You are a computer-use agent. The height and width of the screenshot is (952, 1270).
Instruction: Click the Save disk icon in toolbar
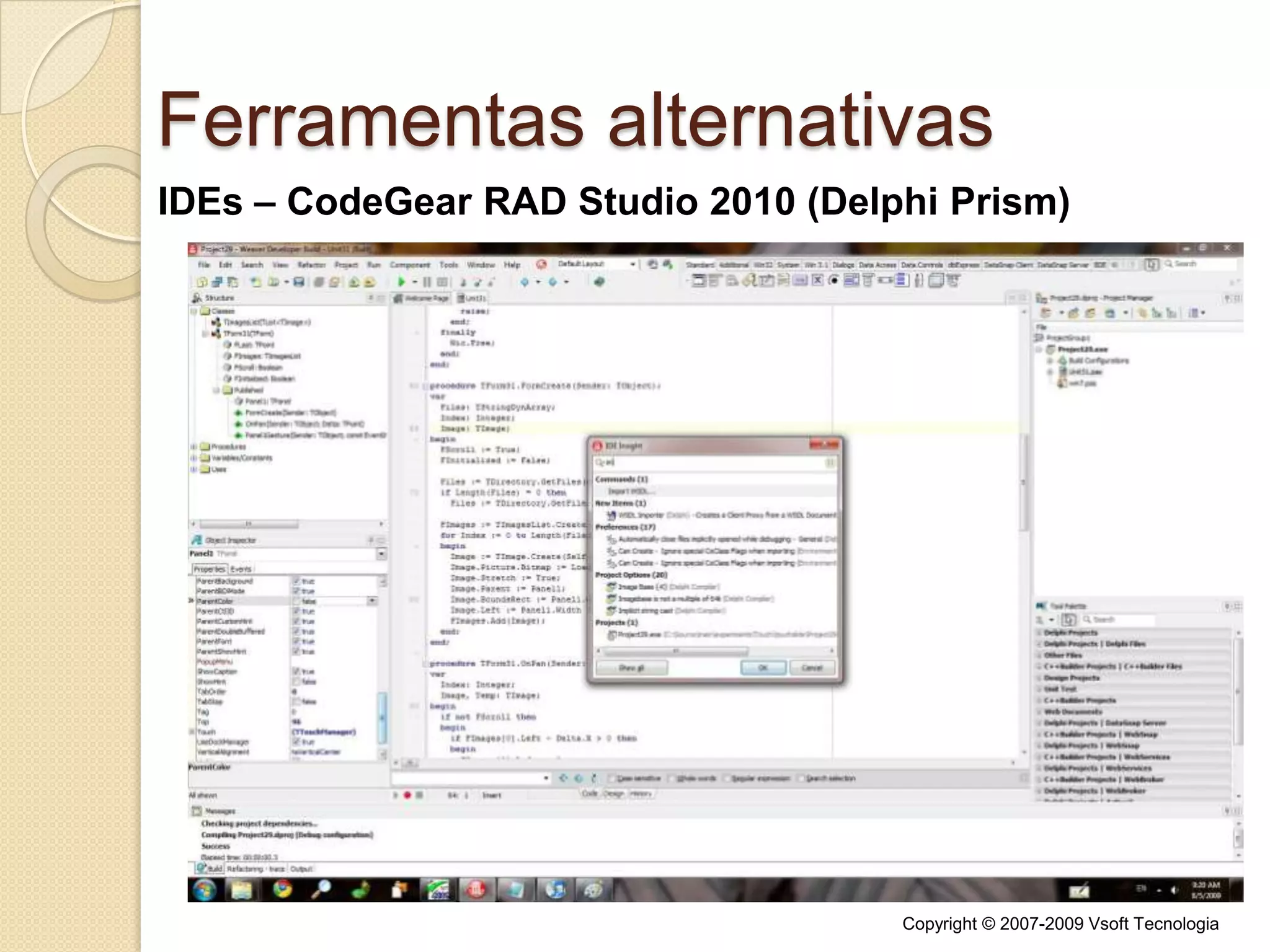click(299, 282)
